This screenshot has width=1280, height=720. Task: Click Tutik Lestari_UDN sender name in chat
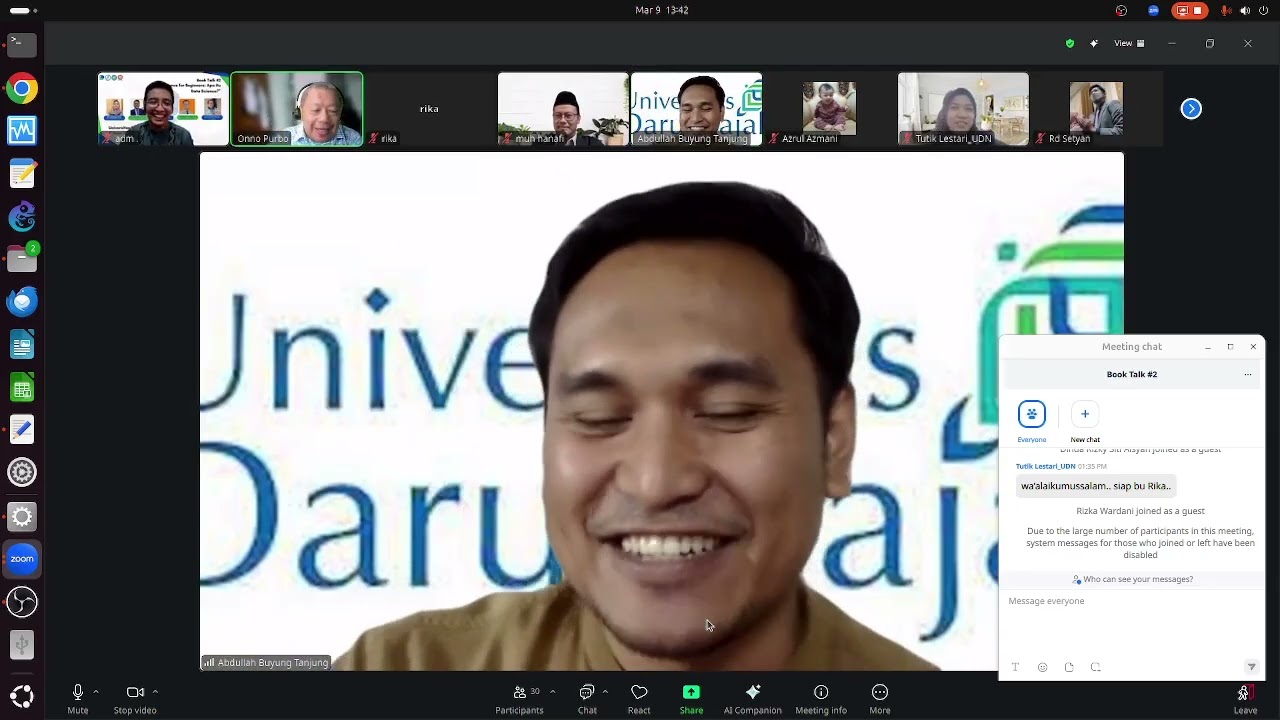pyautogui.click(x=1045, y=466)
